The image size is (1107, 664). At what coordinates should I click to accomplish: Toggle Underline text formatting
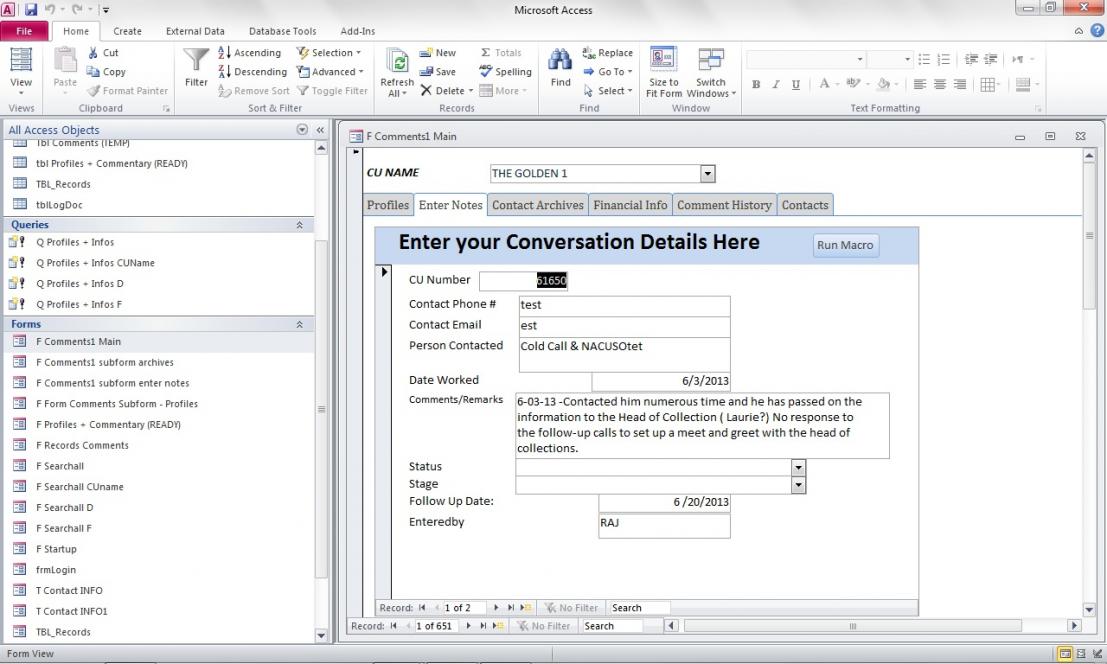click(795, 85)
